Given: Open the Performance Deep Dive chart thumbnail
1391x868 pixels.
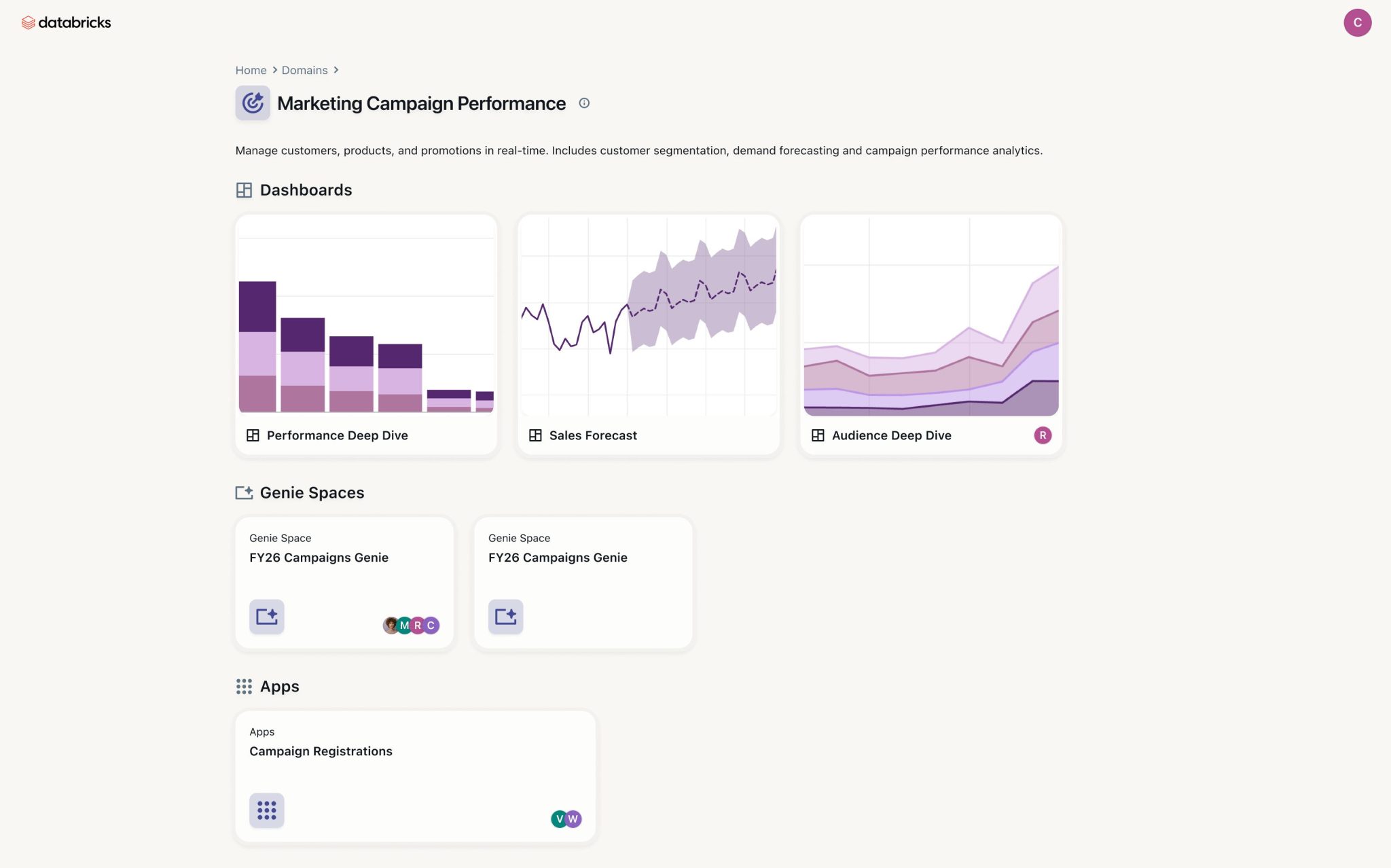Looking at the screenshot, I should pos(366,319).
